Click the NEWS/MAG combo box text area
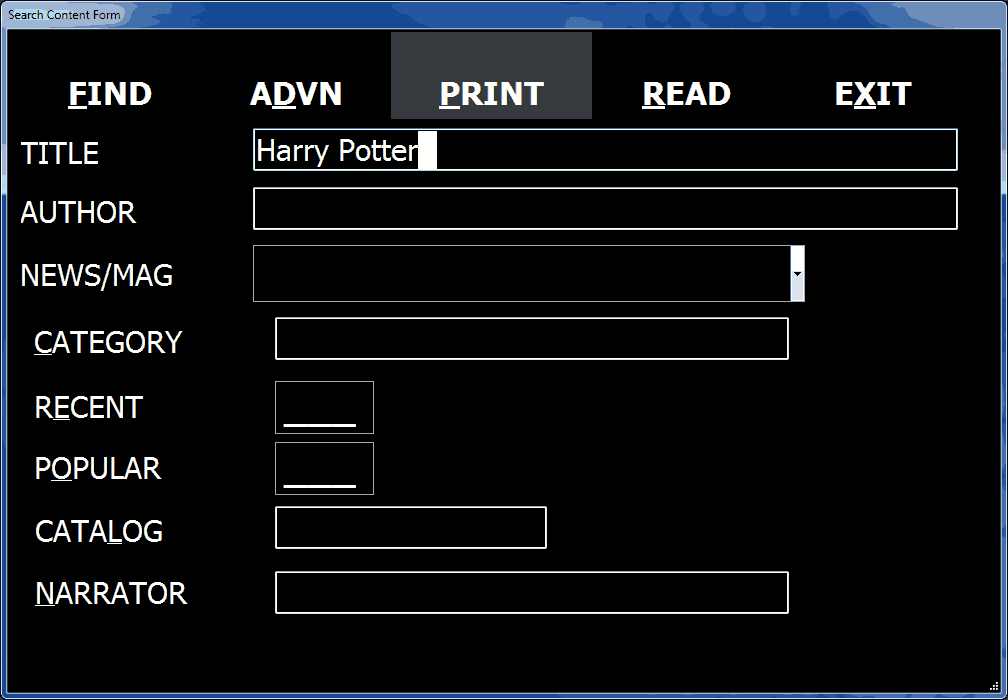The width and height of the screenshot is (1008, 700). pos(520,273)
